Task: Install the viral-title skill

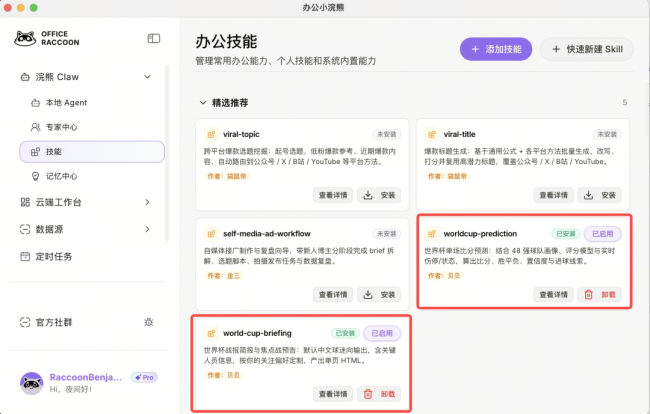Action: [600, 195]
